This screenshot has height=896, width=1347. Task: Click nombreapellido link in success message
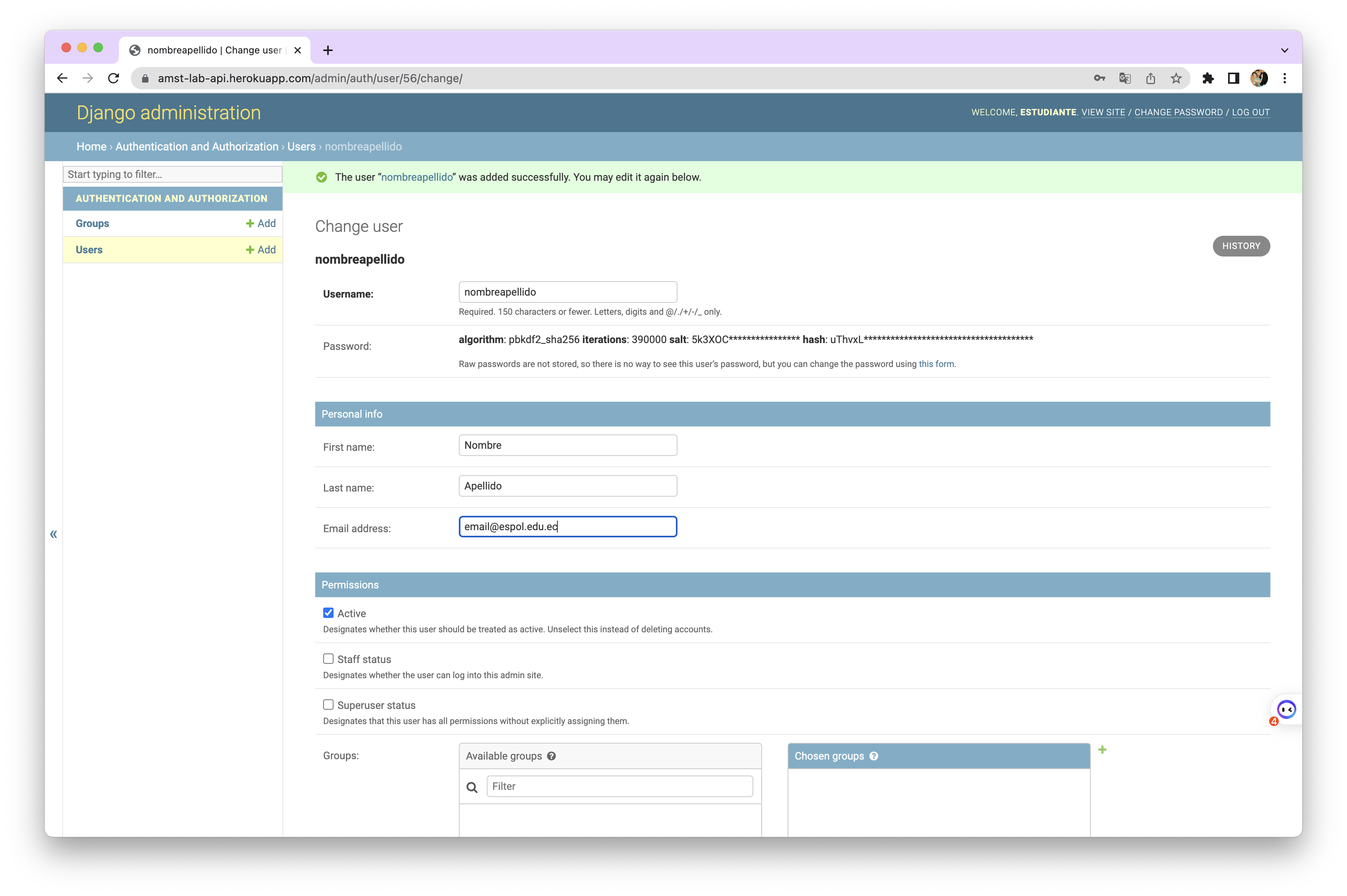[x=417, y=177]
